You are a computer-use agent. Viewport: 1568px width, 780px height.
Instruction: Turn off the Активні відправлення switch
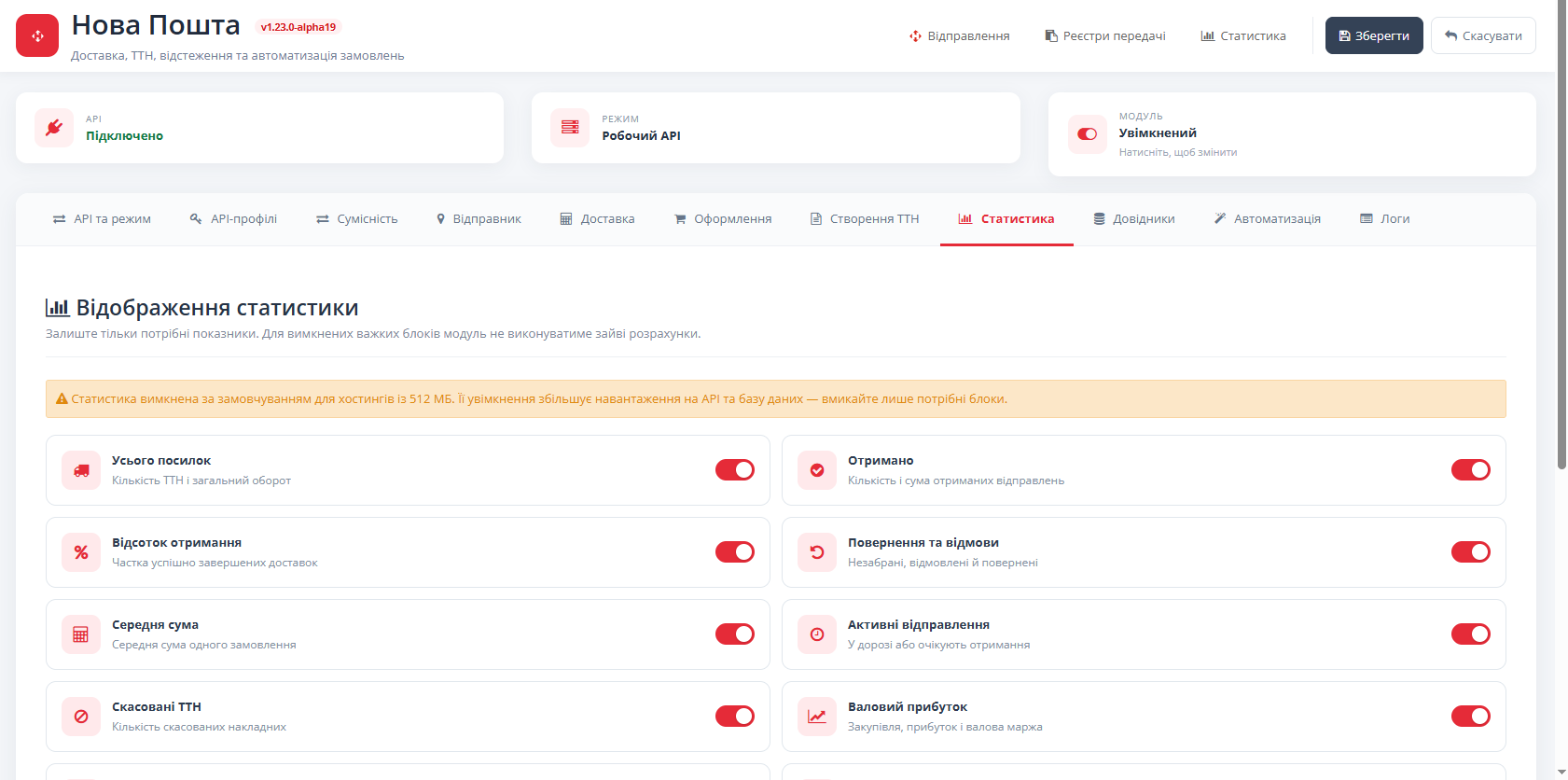click(1471, 634)
